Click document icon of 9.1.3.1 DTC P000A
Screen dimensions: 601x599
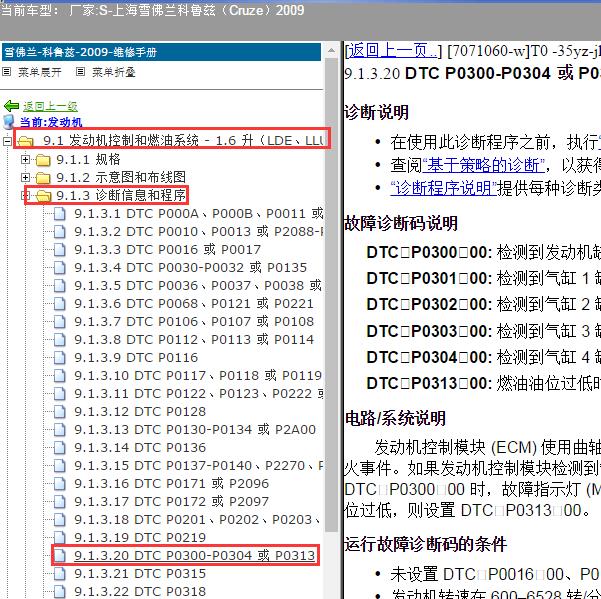(x=59, y=213)
